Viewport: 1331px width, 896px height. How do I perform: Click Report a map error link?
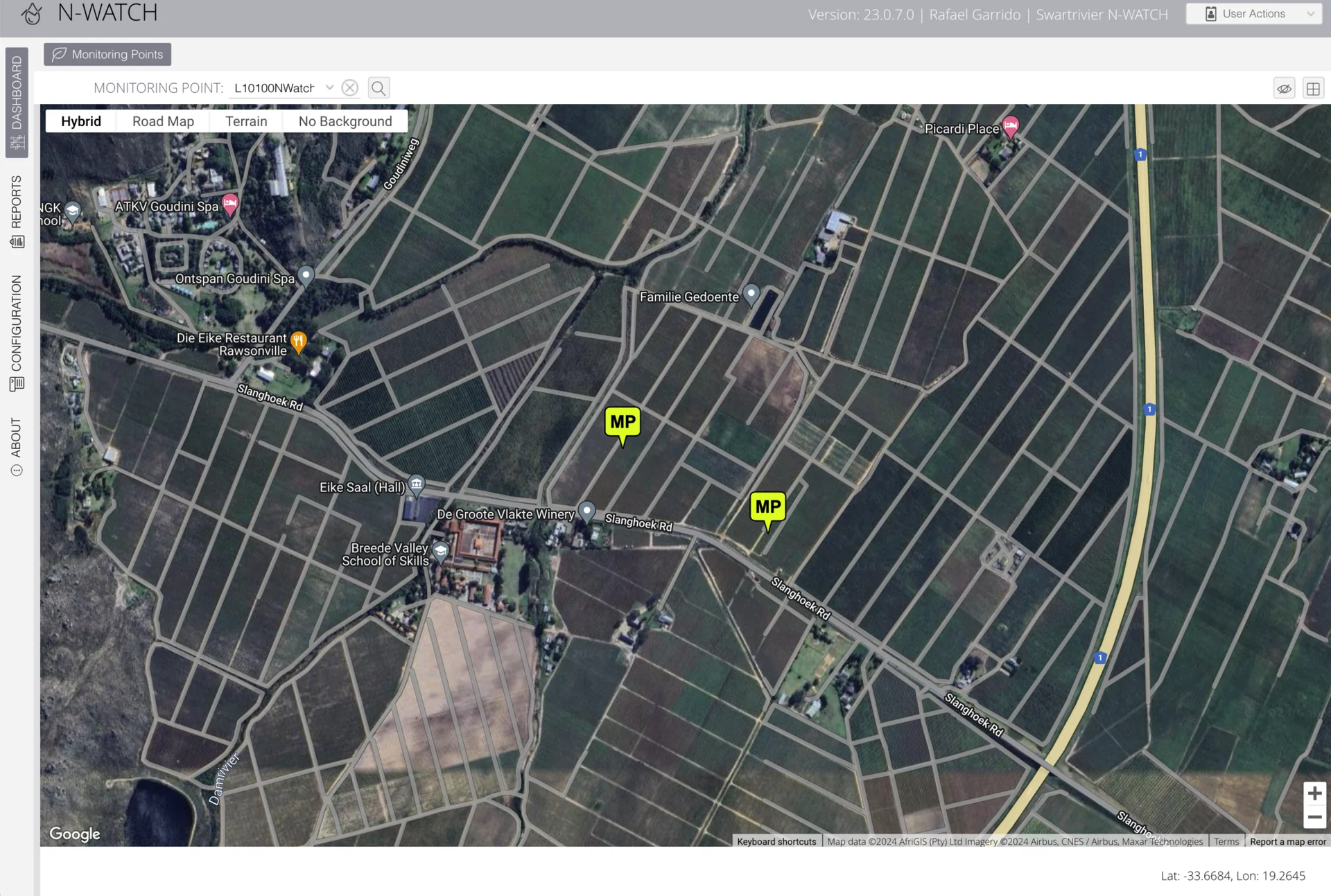pyautogui.click(x=1287, y=841)
